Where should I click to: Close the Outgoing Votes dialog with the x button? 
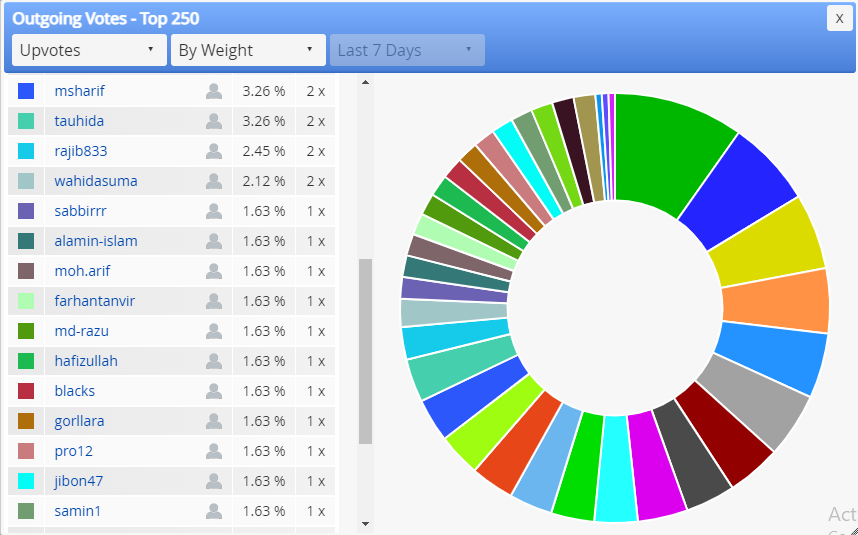coord(839,19)
